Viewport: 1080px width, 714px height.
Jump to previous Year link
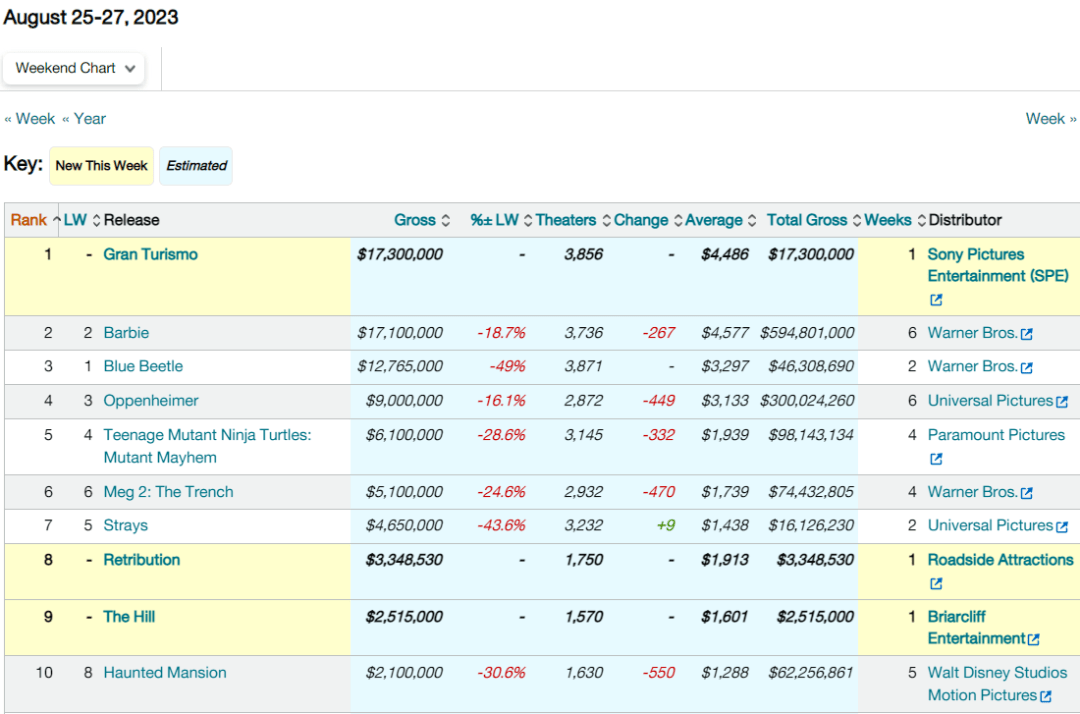pyautogui.click(x=84, y=118)
